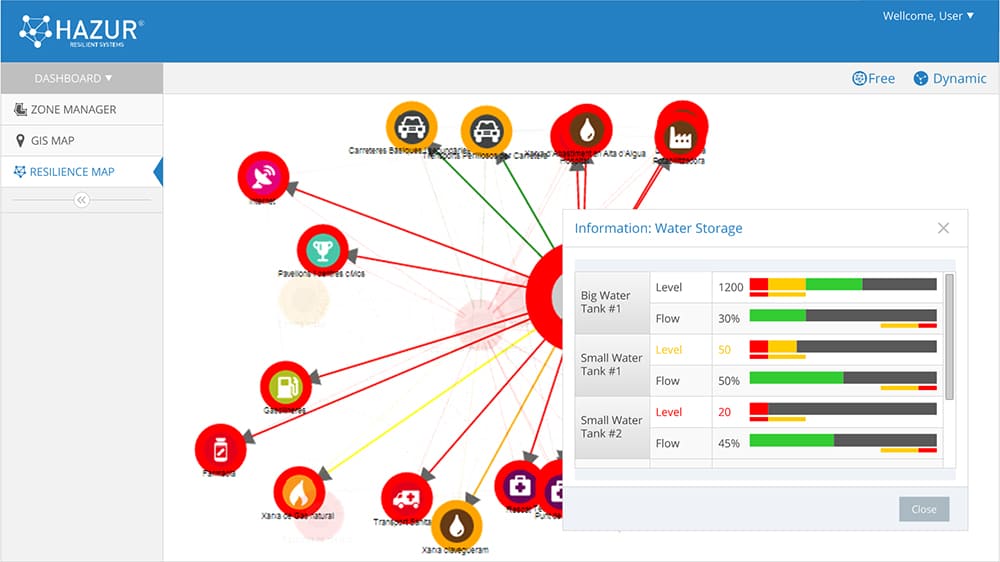Select the Carreteres Basiques car node
Screen dimensions: 1000x562
tap(411, 127)
